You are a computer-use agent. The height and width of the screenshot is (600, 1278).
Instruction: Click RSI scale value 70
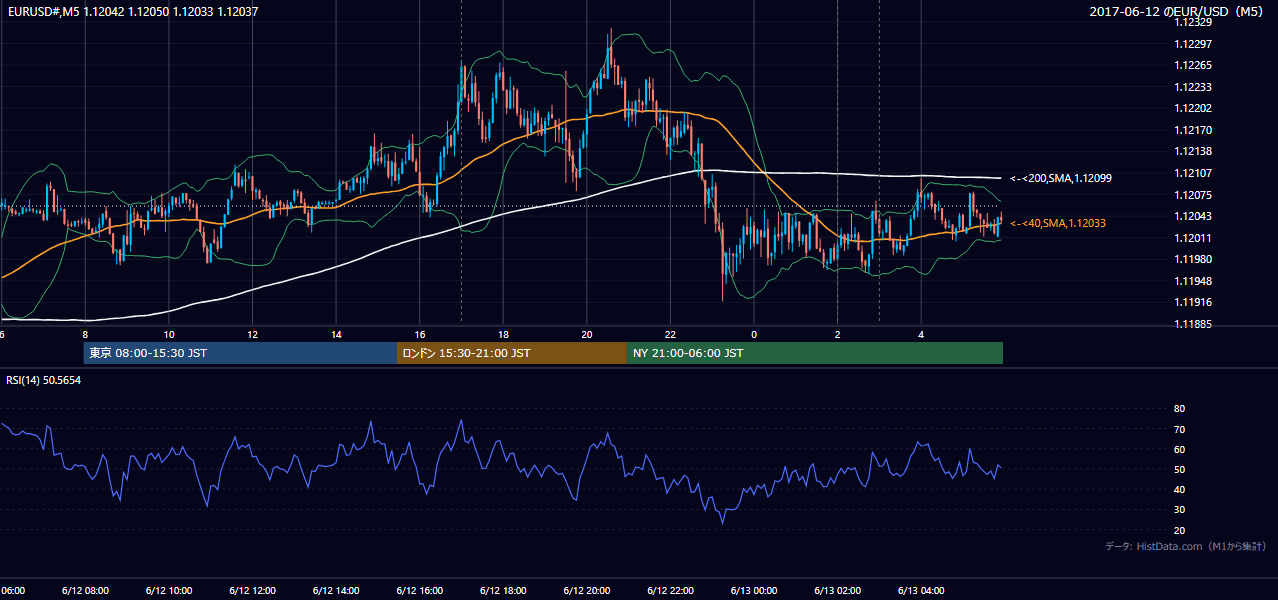coord(1180,429)
